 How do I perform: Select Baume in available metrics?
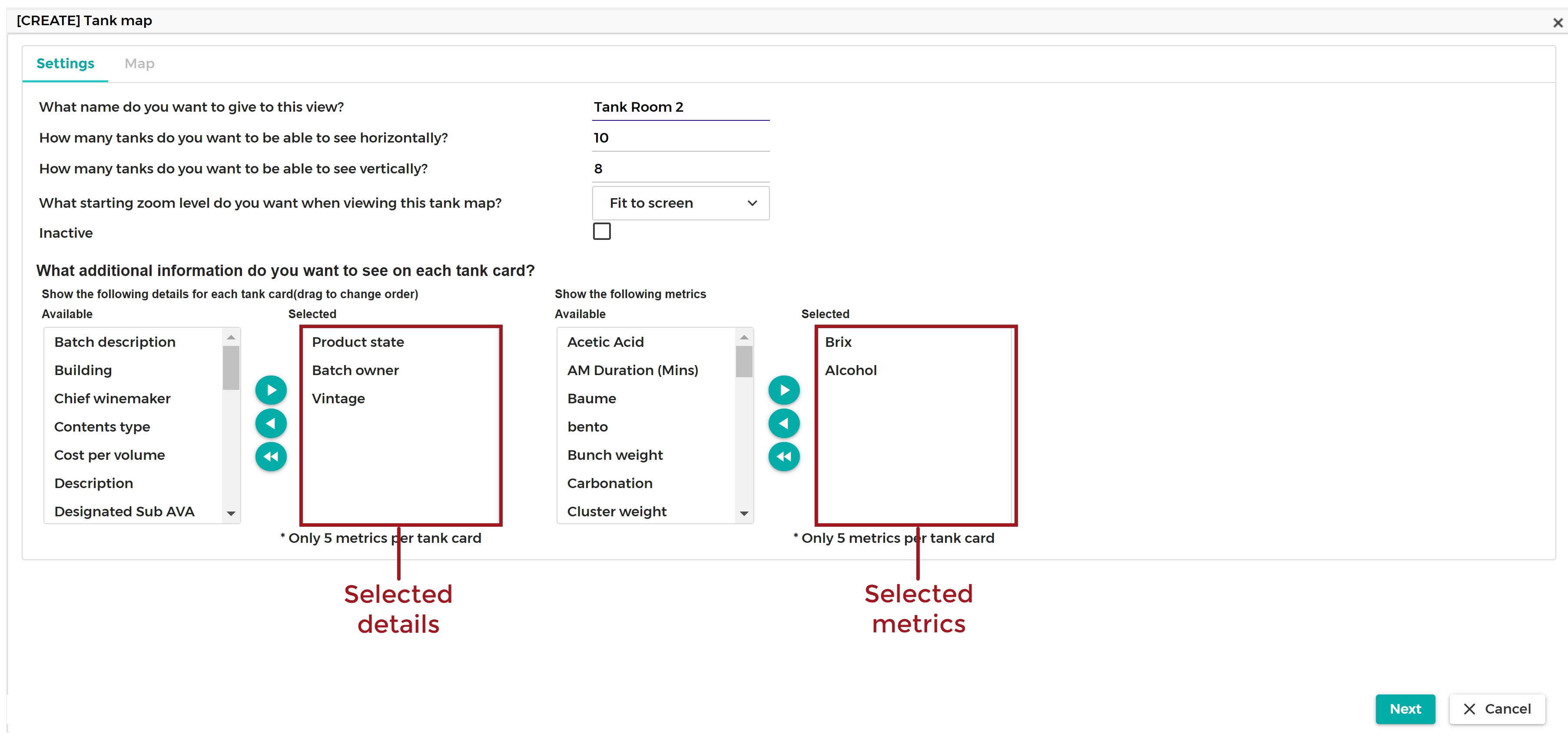[646, 399]
